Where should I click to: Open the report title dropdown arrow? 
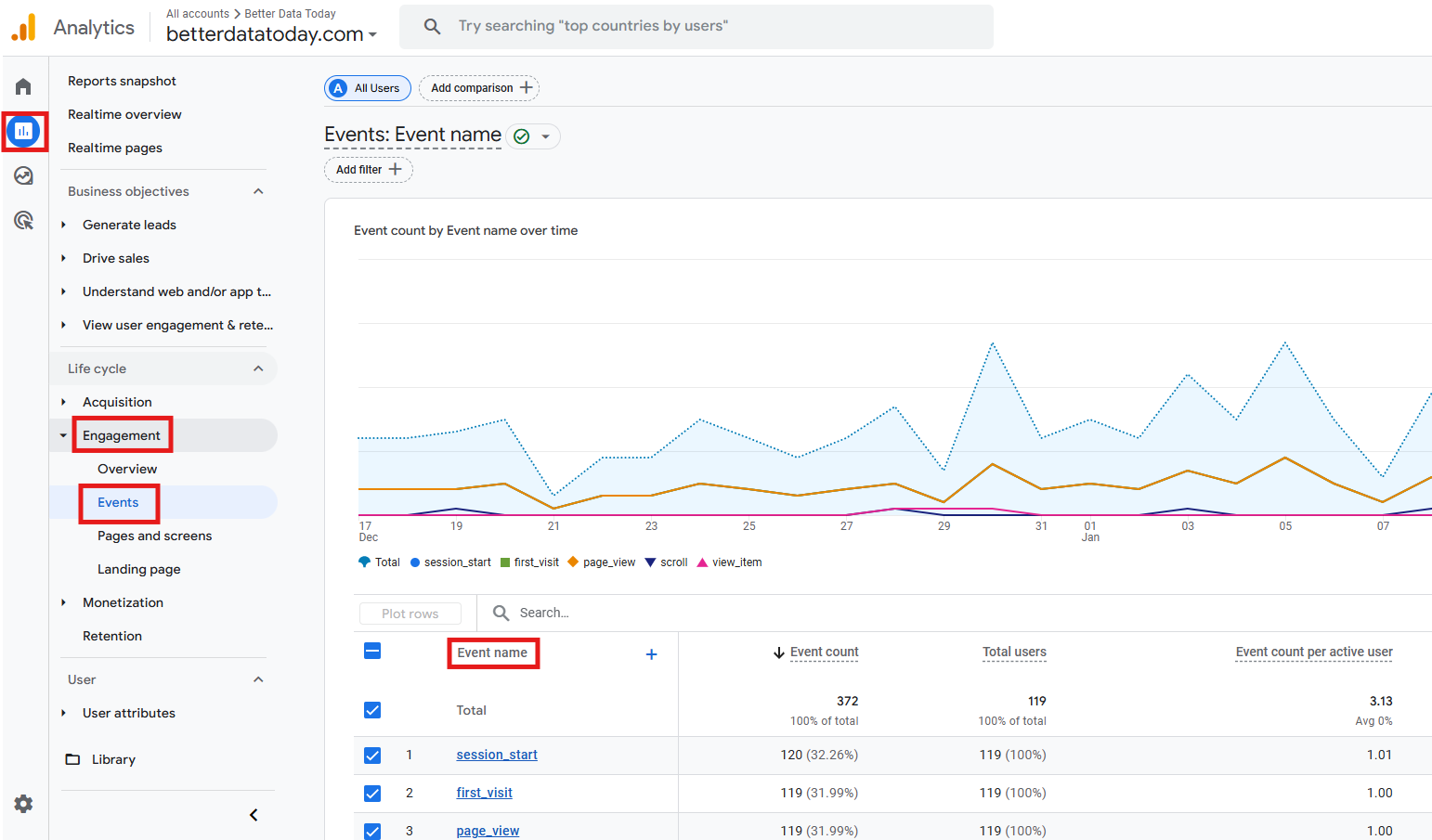(x=546, y=136)
